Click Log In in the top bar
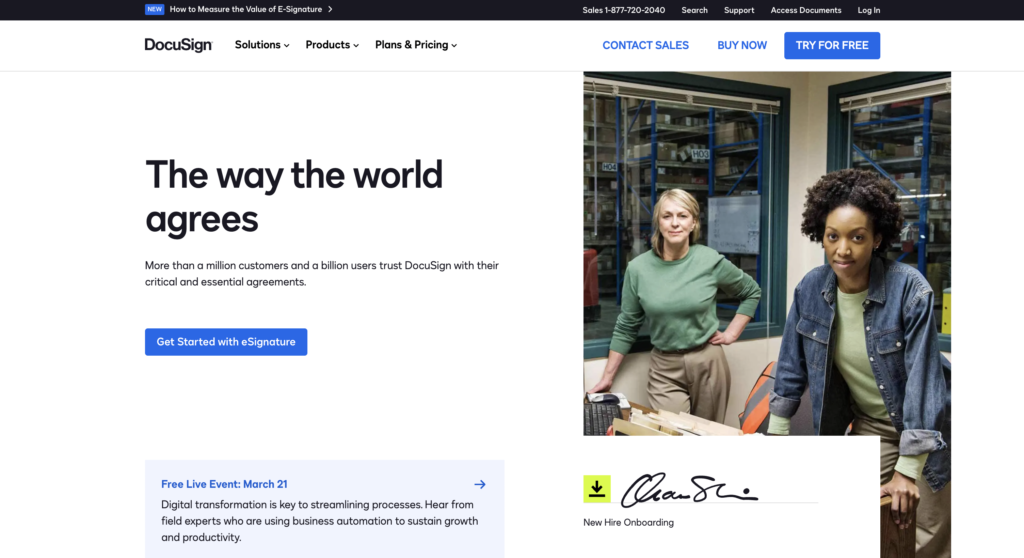 (869, 10)
